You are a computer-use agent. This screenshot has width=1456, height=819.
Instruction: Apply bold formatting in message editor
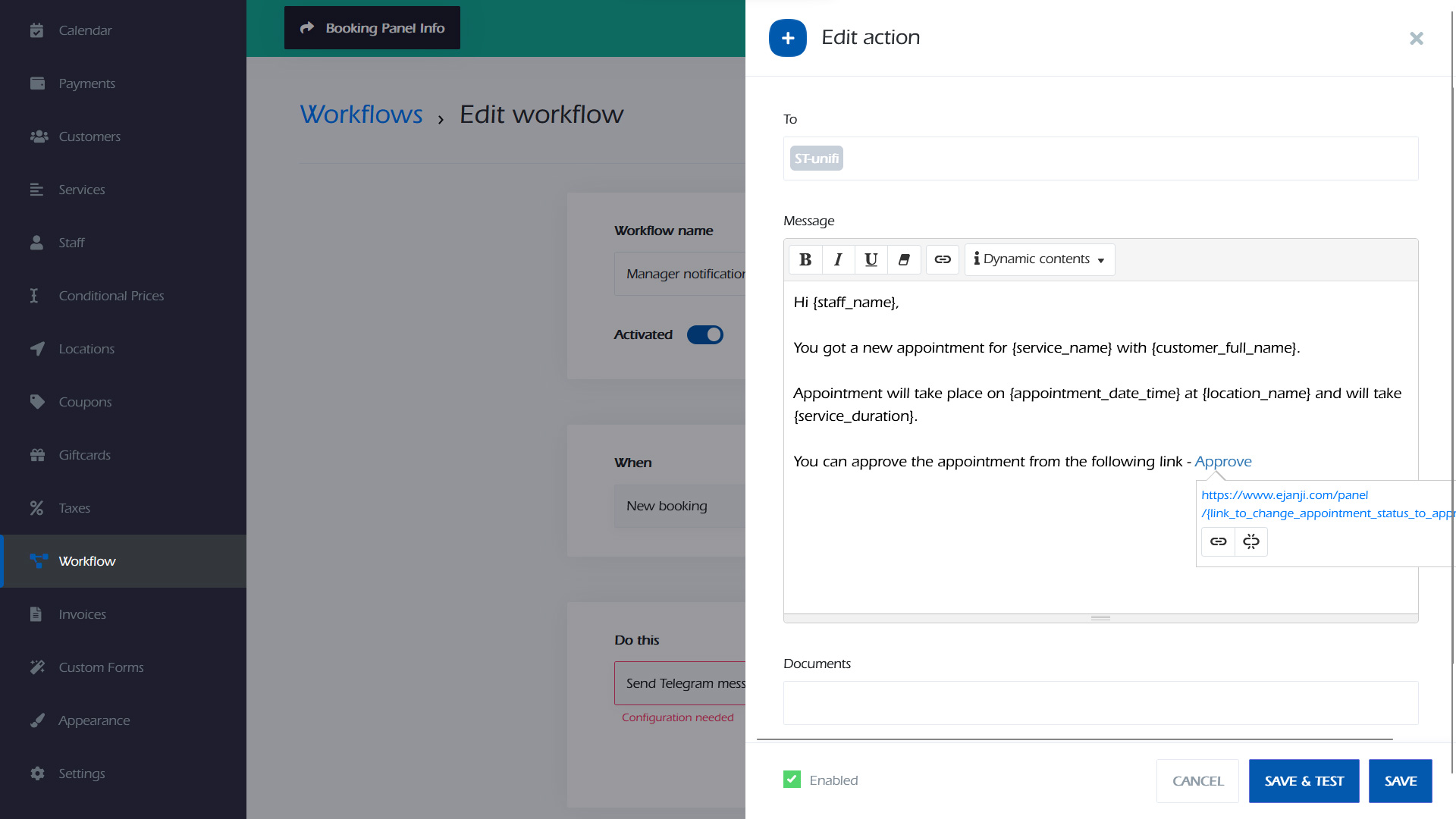coord(805,259)
